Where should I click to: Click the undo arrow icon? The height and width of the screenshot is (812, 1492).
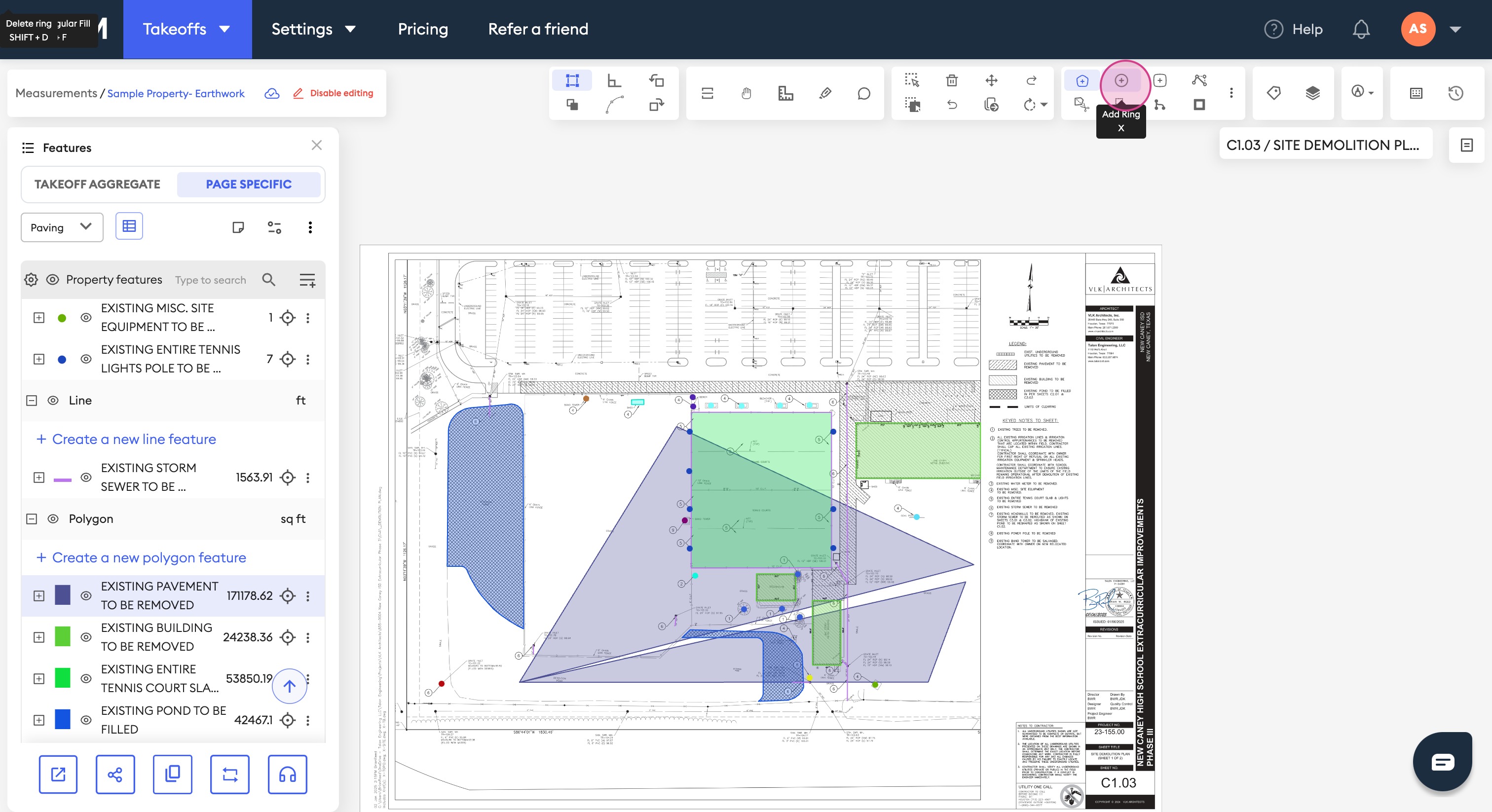pos(952,105)
